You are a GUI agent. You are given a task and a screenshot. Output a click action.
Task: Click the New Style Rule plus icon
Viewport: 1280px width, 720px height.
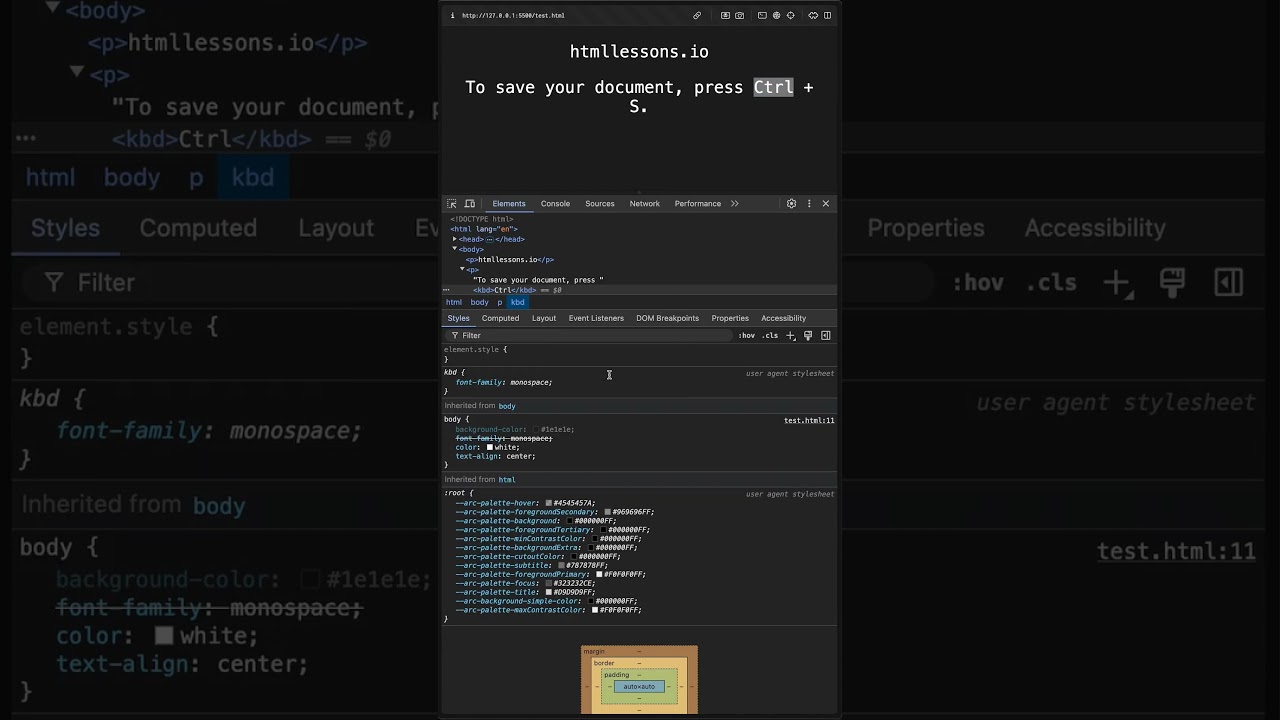tap(791, 336)
